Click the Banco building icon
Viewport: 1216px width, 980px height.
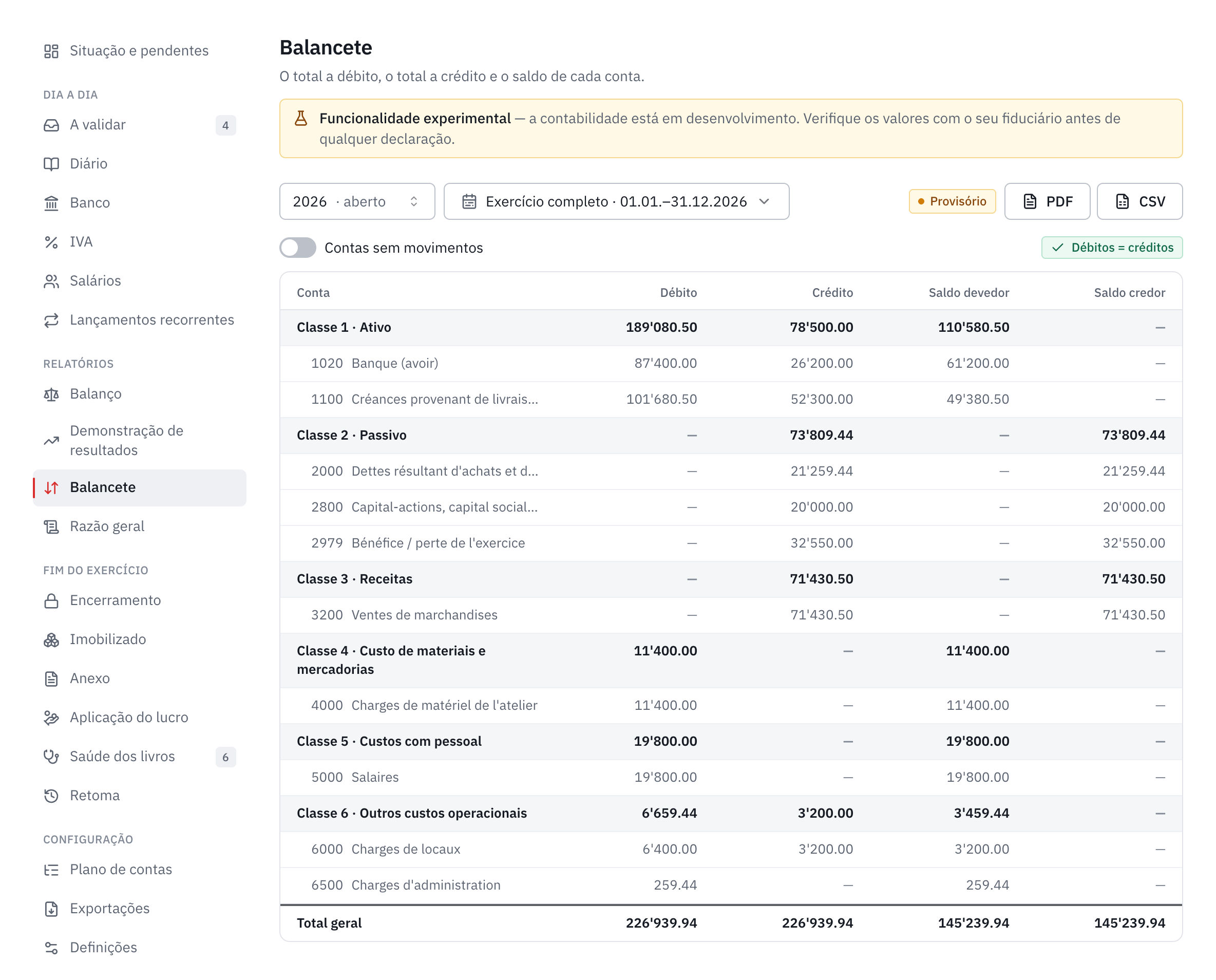point(51,203)
